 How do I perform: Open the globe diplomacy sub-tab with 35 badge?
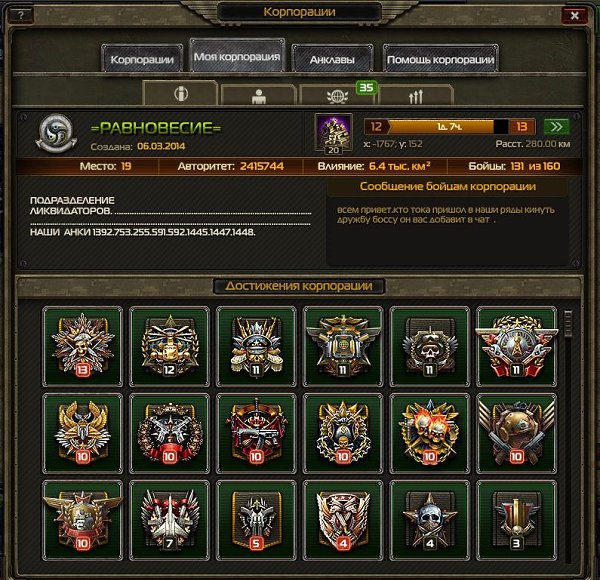pyautogui.click(x=338, y=95)
